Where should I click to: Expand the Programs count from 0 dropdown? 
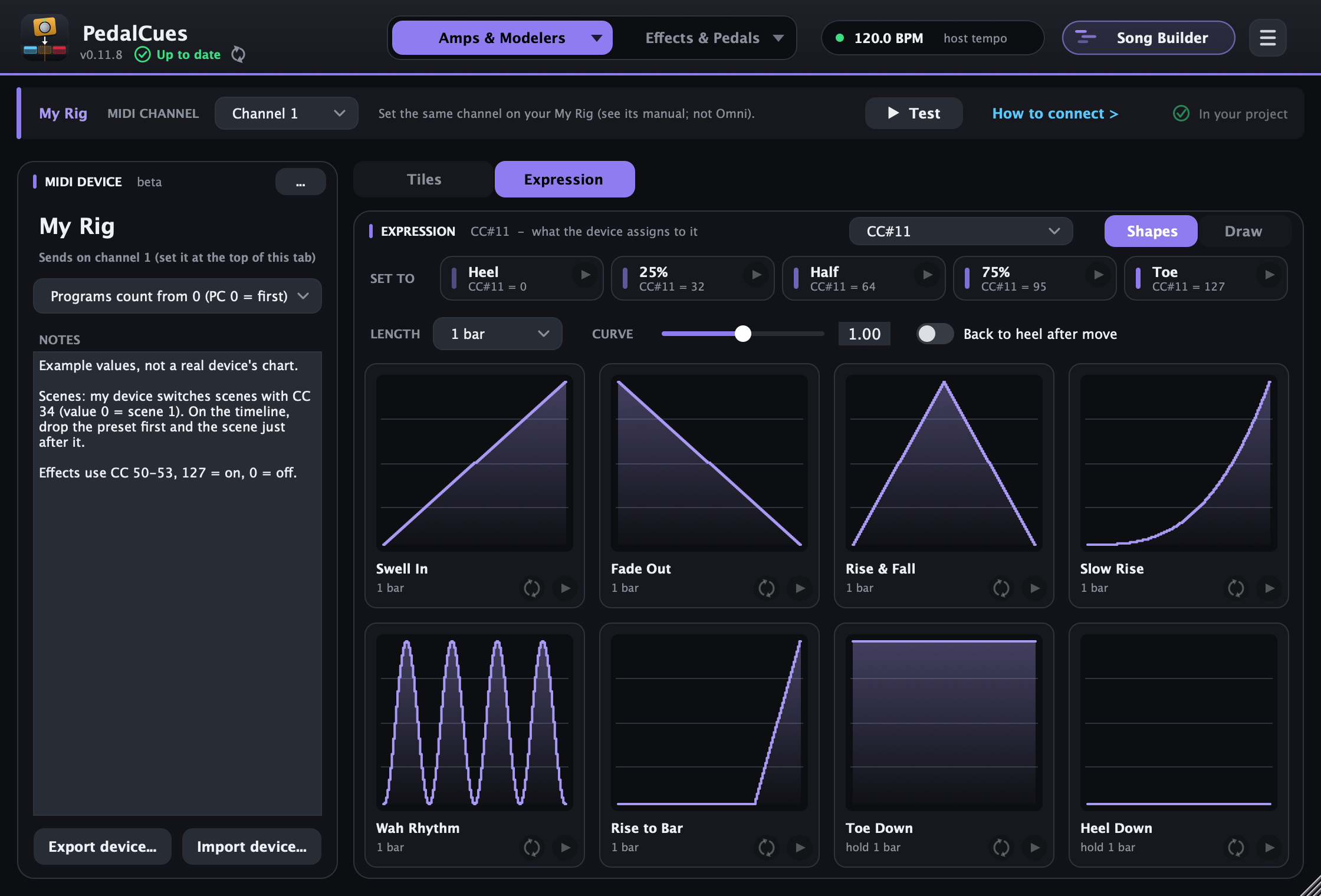[178, 296]
